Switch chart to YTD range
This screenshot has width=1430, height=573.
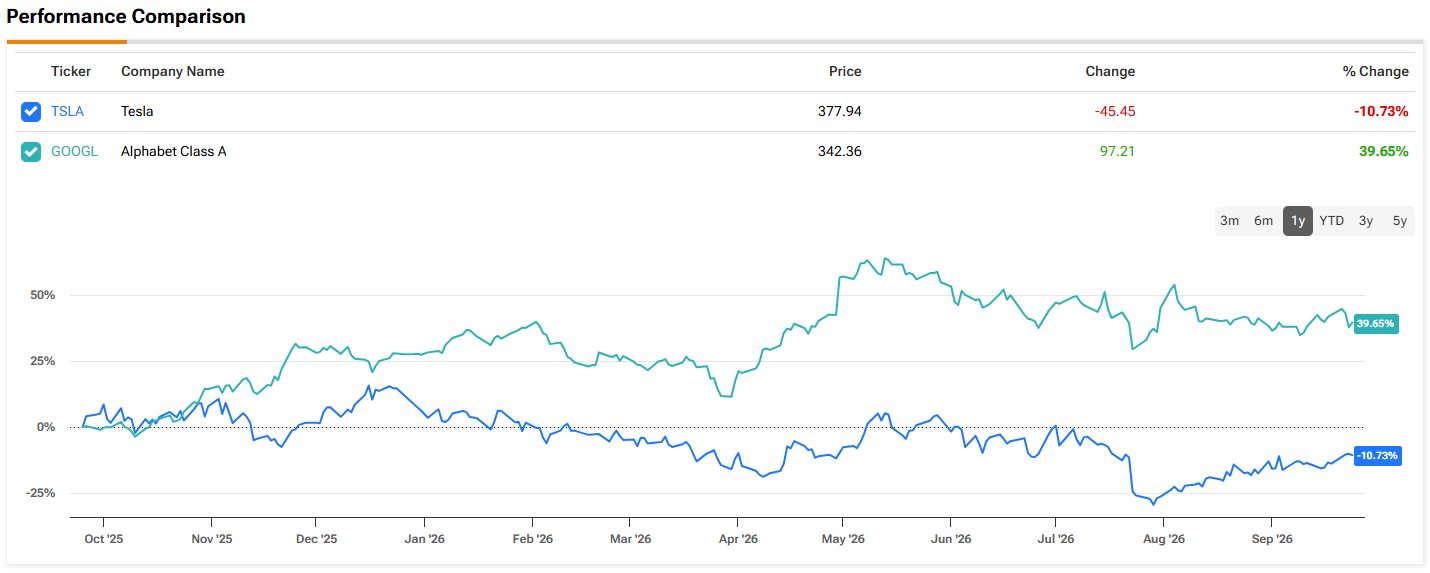click(1332, 221)
